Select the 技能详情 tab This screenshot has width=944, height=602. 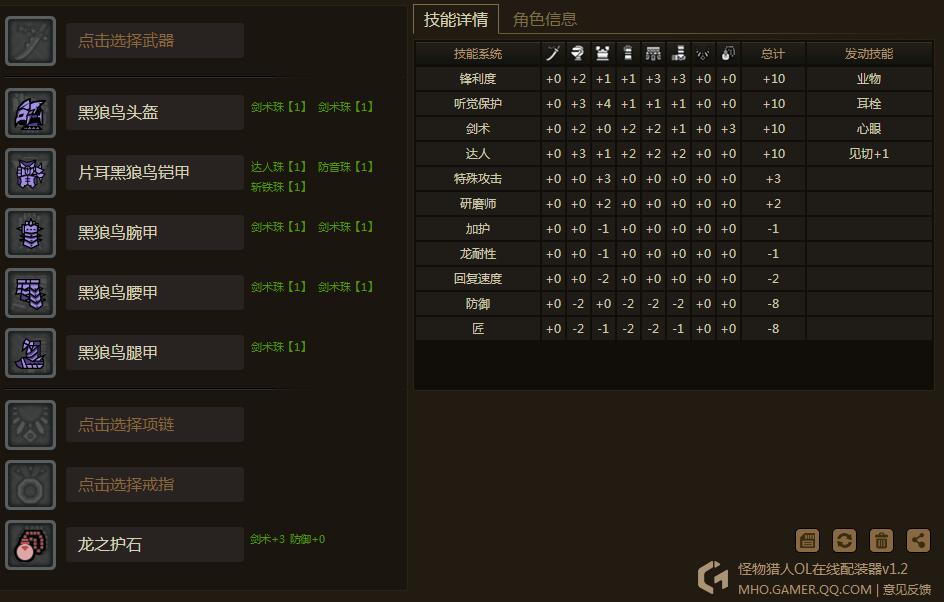456,19
